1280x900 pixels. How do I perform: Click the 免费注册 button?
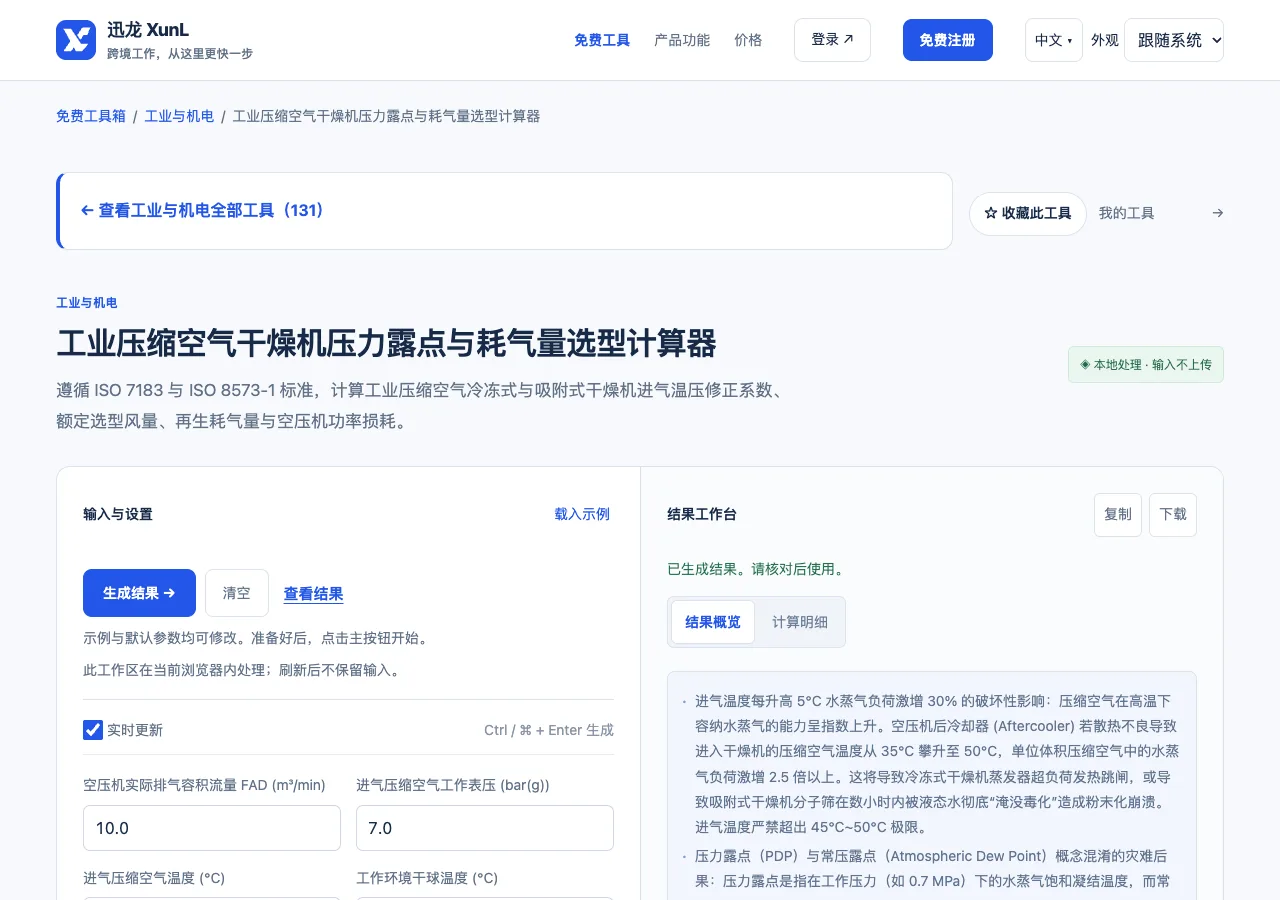pyautogui.click(x=948, y=40)
